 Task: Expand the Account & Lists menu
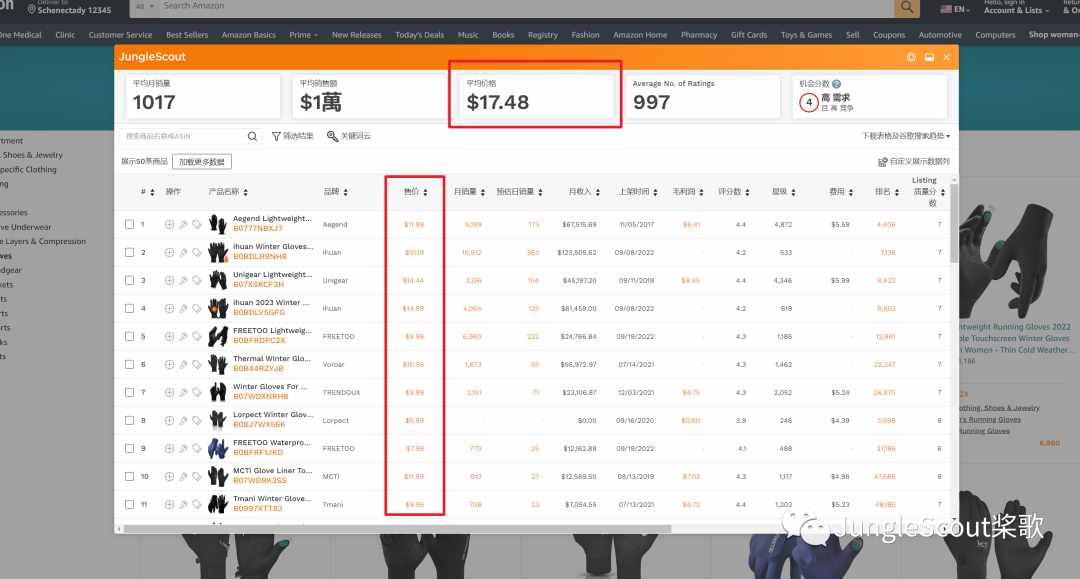[x=1017, y=8]
